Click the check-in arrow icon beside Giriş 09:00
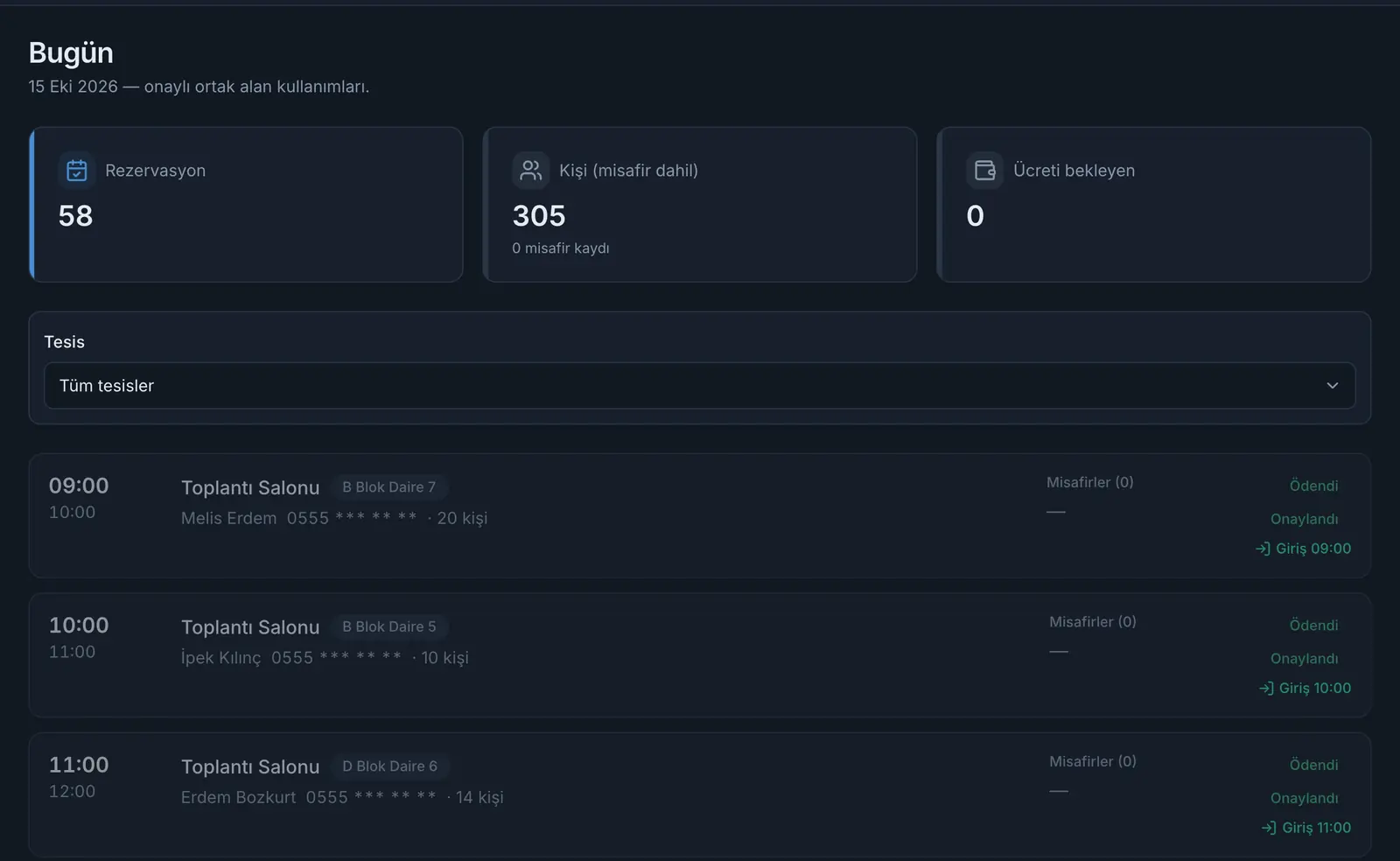The width and height of the screenshot is (1400, 861). (1263, 549)
